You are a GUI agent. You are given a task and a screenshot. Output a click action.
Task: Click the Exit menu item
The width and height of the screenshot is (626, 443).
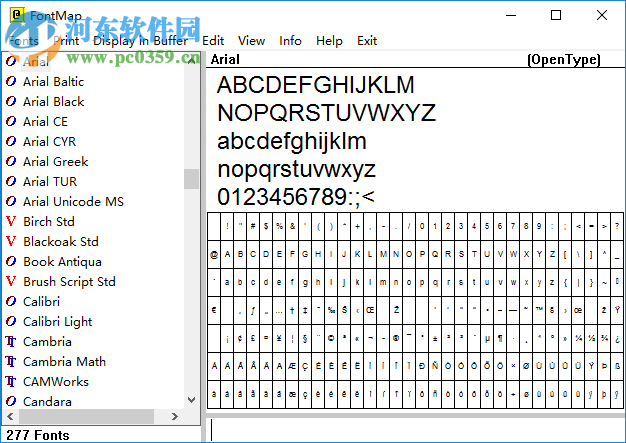367,41
